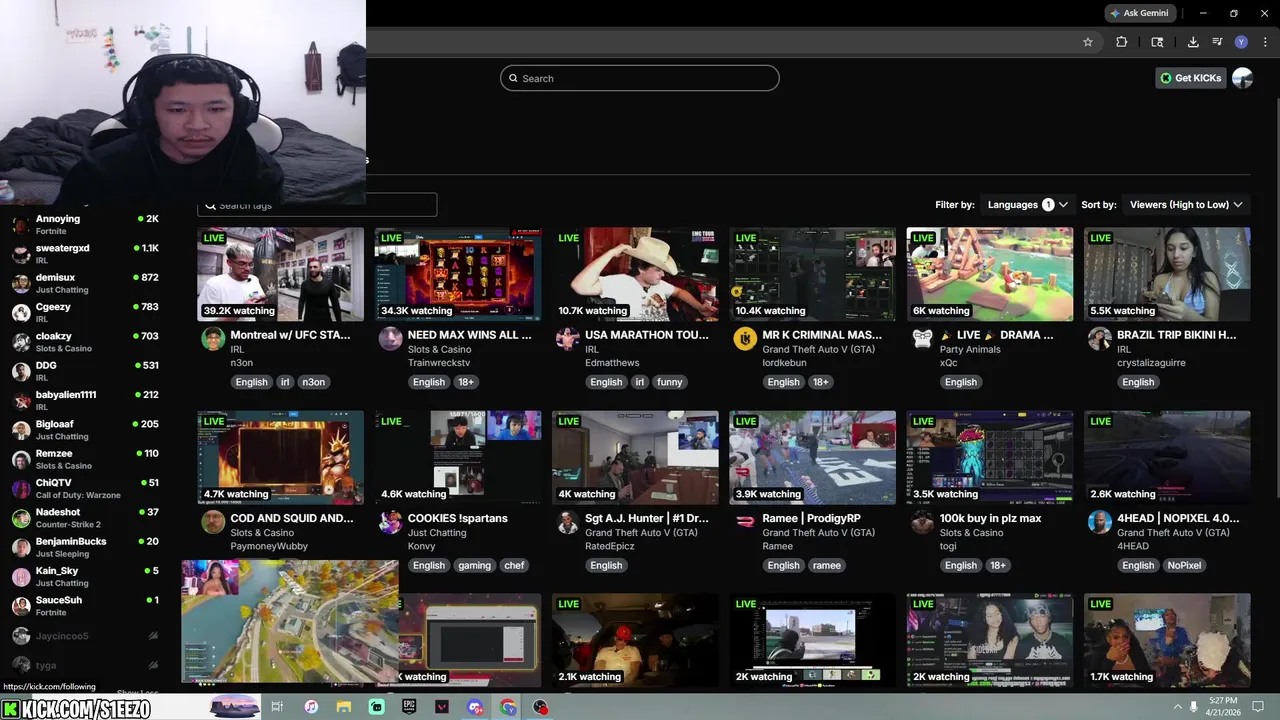Click '100k buy in plz max' title
This screenshot has height=720, width=1280.
[x=990, y=518]
